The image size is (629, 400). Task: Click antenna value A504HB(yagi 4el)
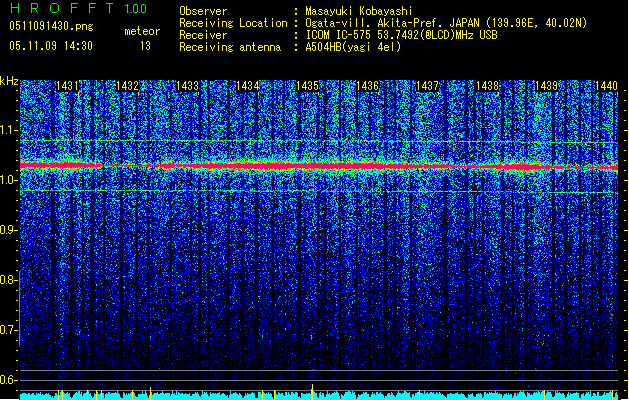click(x=353, y=47)
